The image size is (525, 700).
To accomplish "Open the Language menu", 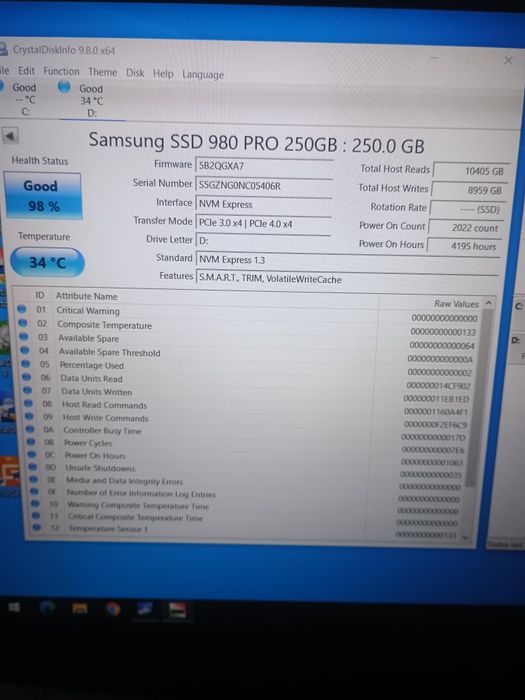I will (x=203, y=75).
